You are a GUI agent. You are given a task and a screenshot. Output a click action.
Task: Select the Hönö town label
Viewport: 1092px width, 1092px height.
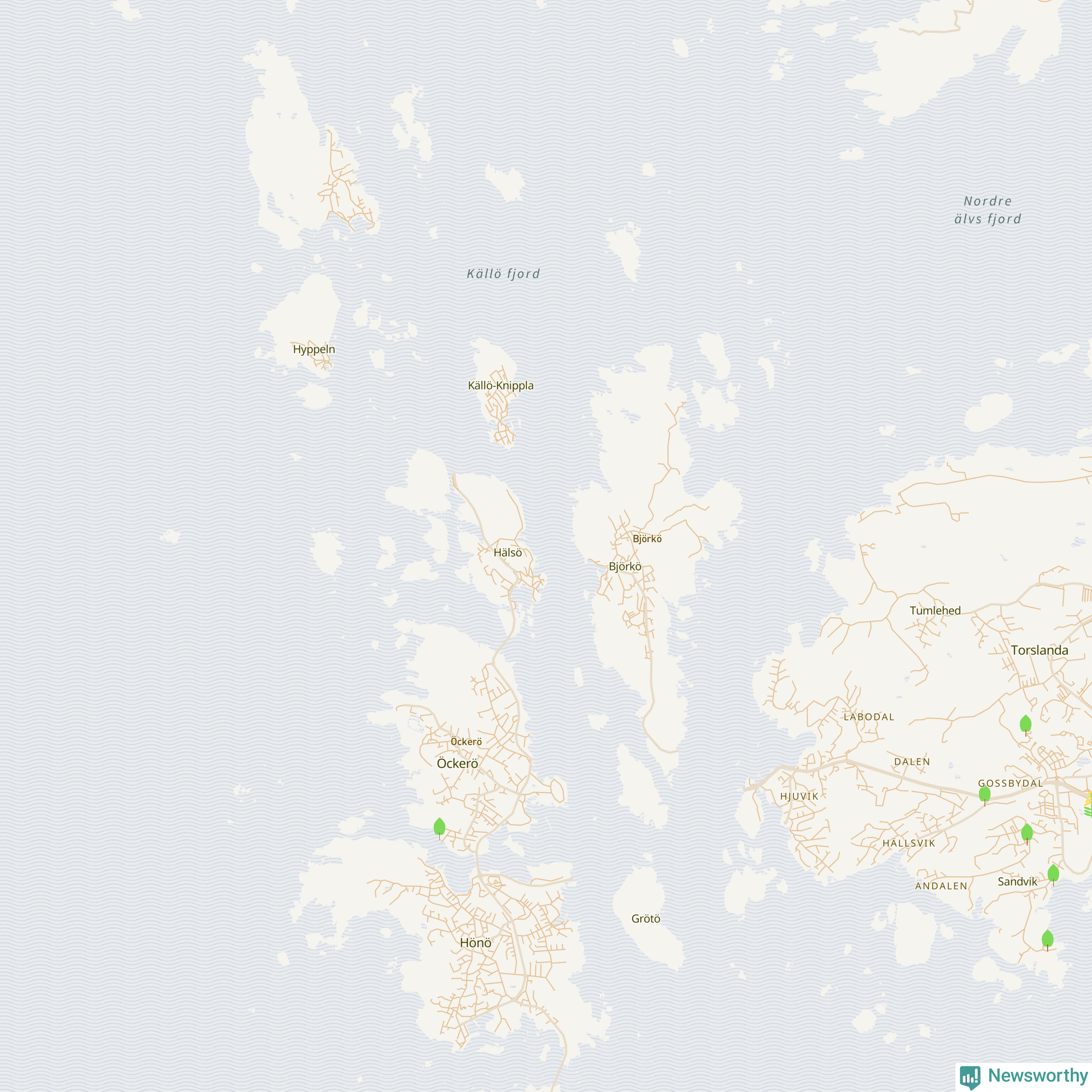point(475,943)
